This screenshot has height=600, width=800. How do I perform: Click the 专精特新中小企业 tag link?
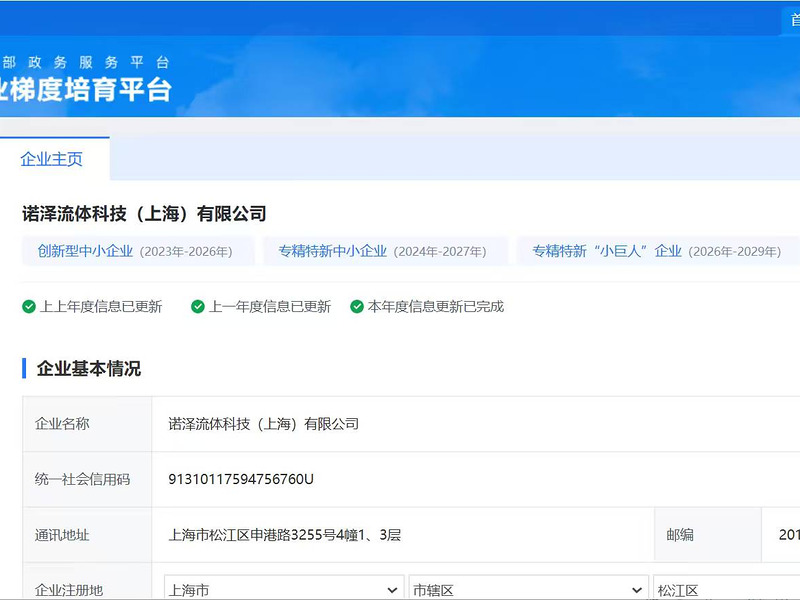click(x=333, y=251)
